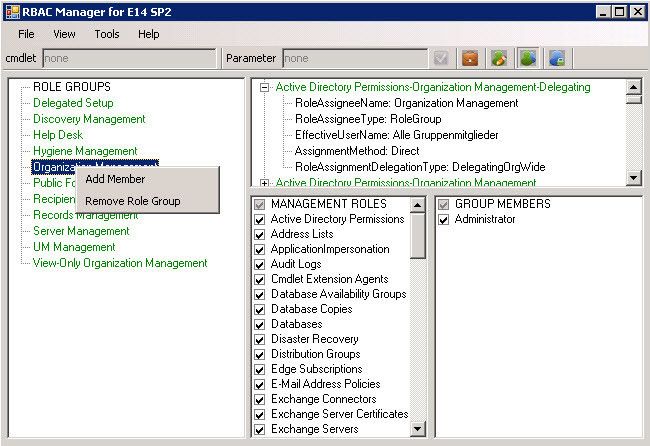Click the management roles list scroll-up arrow
The image size is (650, 446).
[417, 205]
